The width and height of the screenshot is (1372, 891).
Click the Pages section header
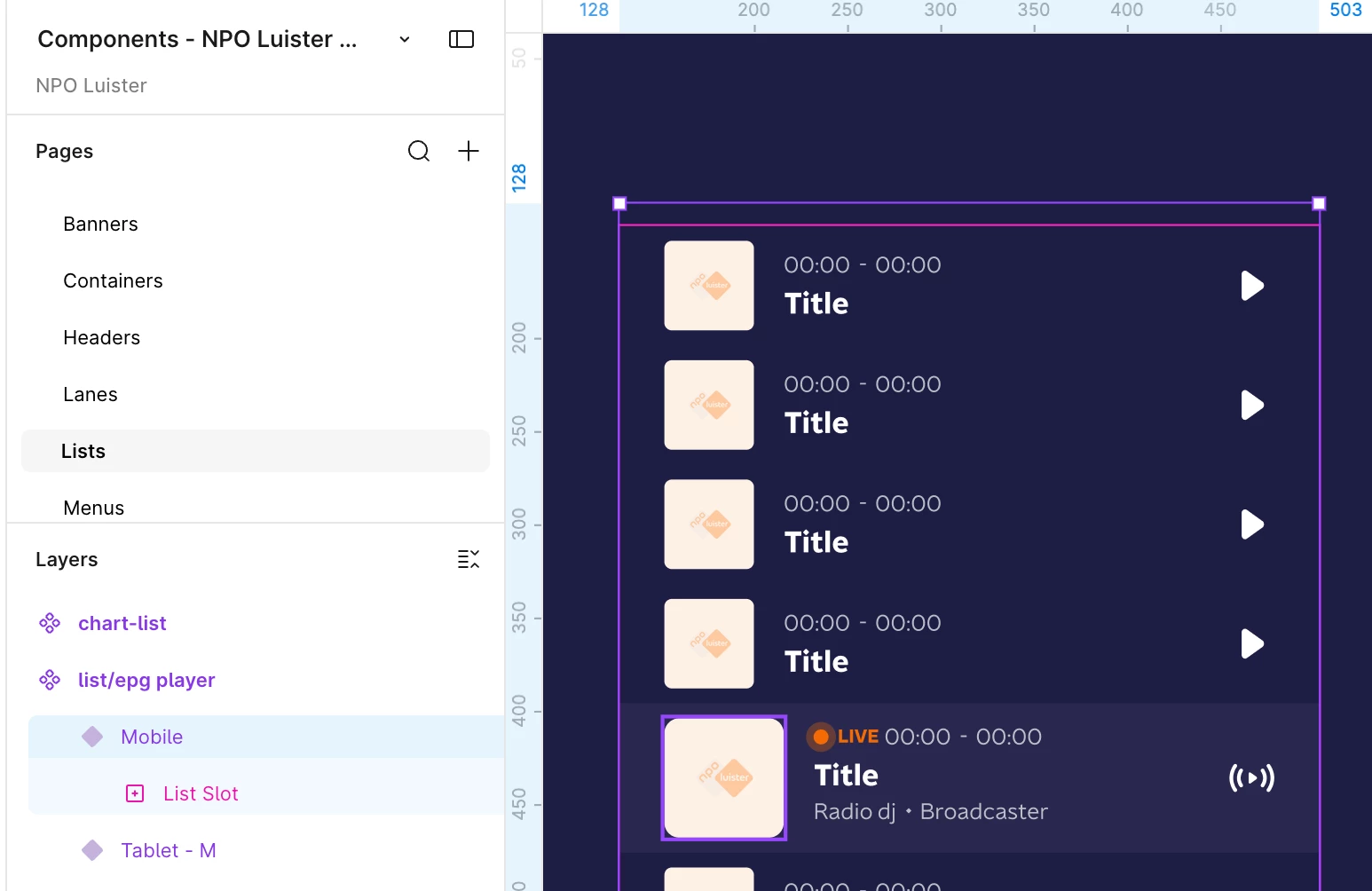[x=64, y=151]
